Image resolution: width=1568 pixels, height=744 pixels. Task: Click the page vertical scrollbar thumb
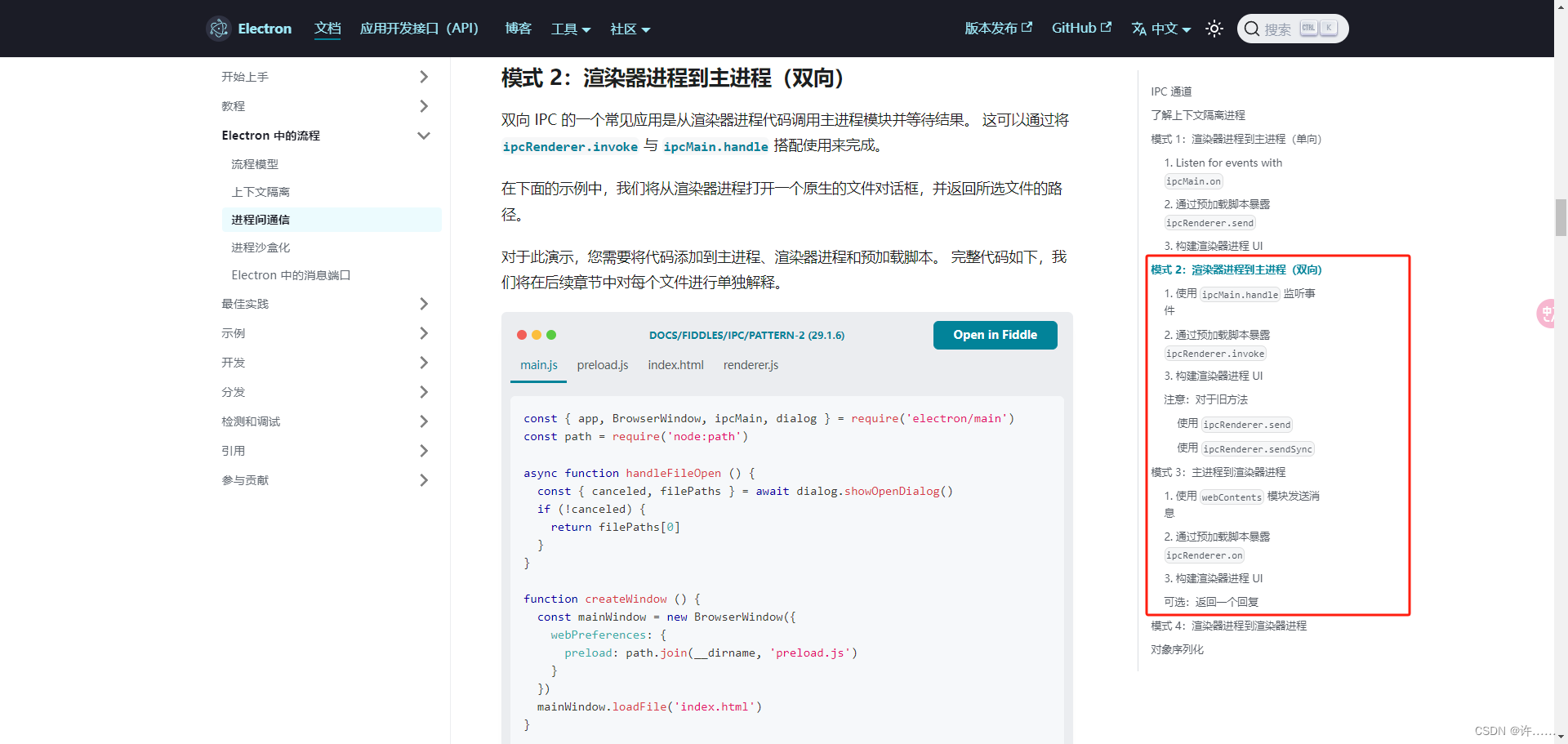pyautogui.click(x=1561, y=217)
